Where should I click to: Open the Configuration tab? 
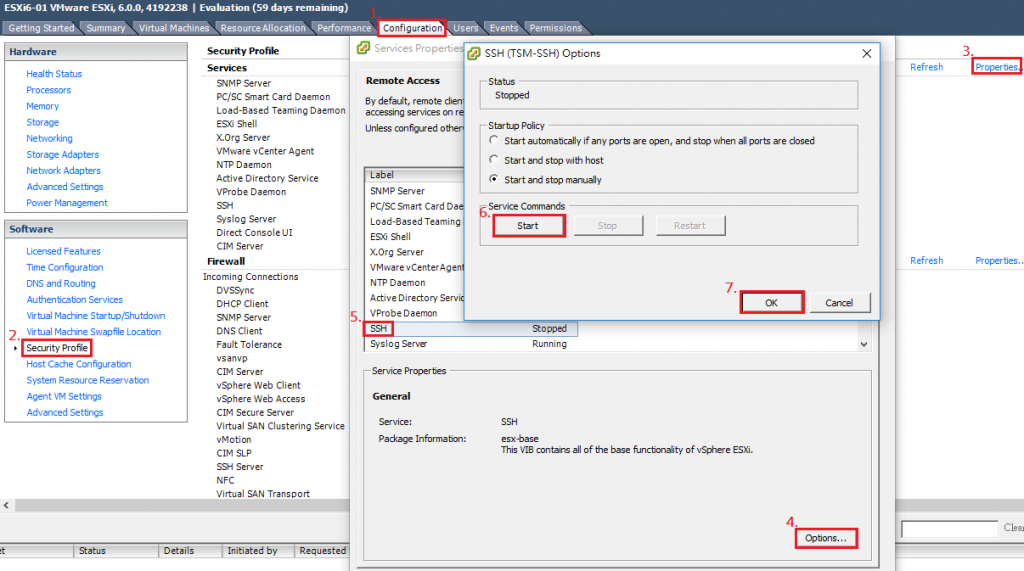pyautogui.click(x=412, y=28)
